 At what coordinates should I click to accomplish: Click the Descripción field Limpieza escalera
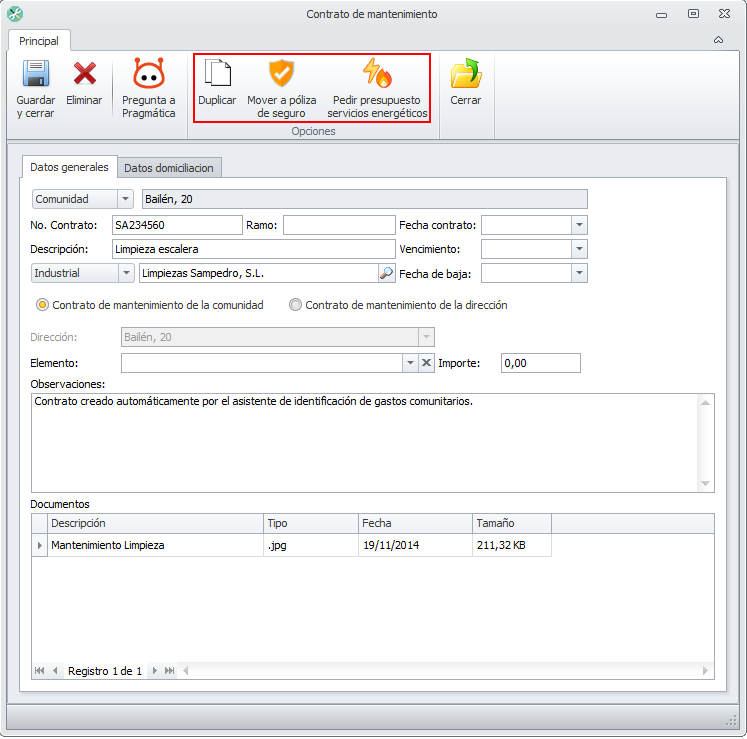tap(254, 249)
